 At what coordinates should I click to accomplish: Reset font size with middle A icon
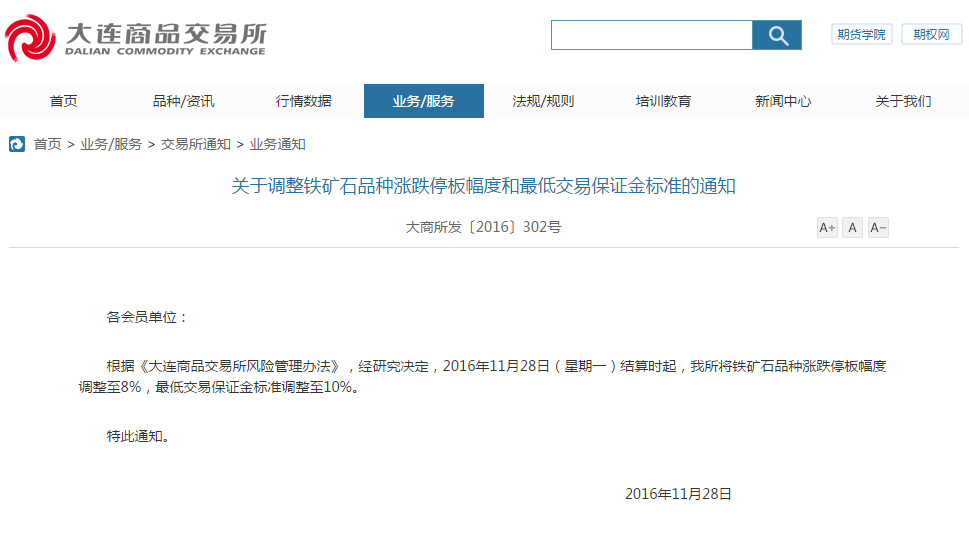(x=852, y=228)
